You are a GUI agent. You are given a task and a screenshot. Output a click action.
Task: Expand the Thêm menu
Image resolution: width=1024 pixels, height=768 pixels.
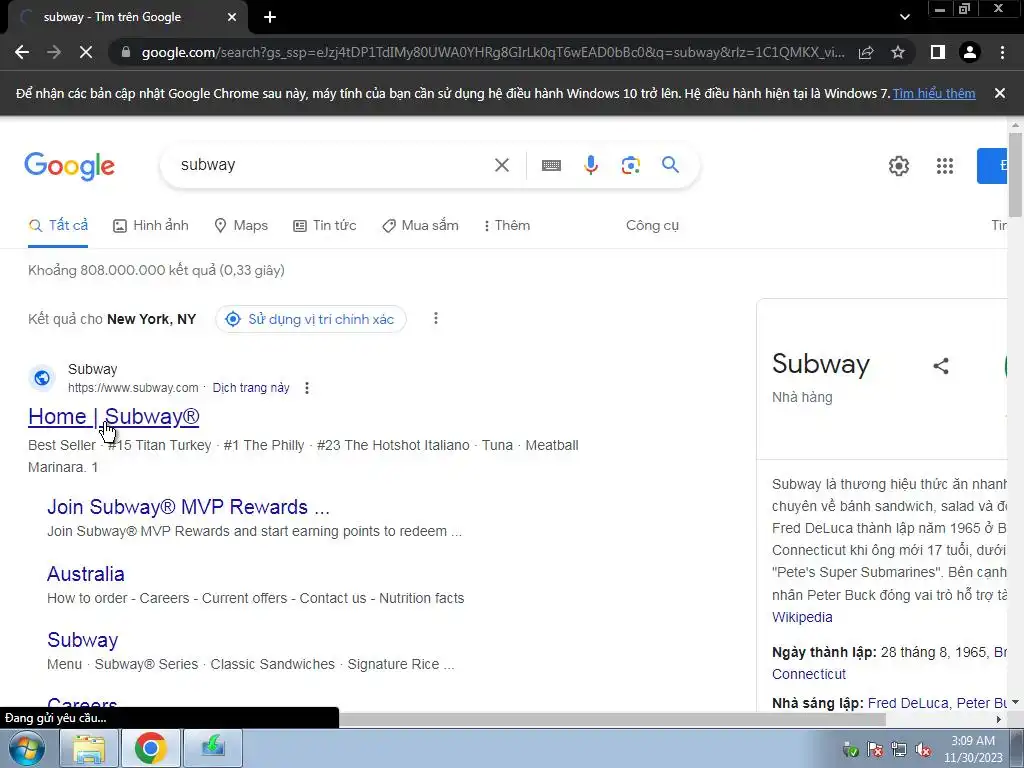pos(507,225)
